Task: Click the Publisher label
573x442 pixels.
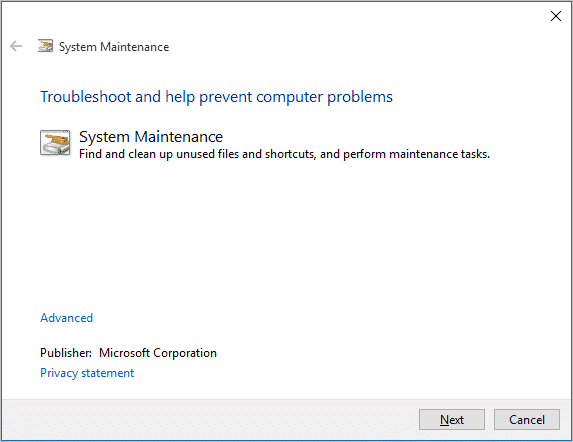Action: [x=66, y=353]
